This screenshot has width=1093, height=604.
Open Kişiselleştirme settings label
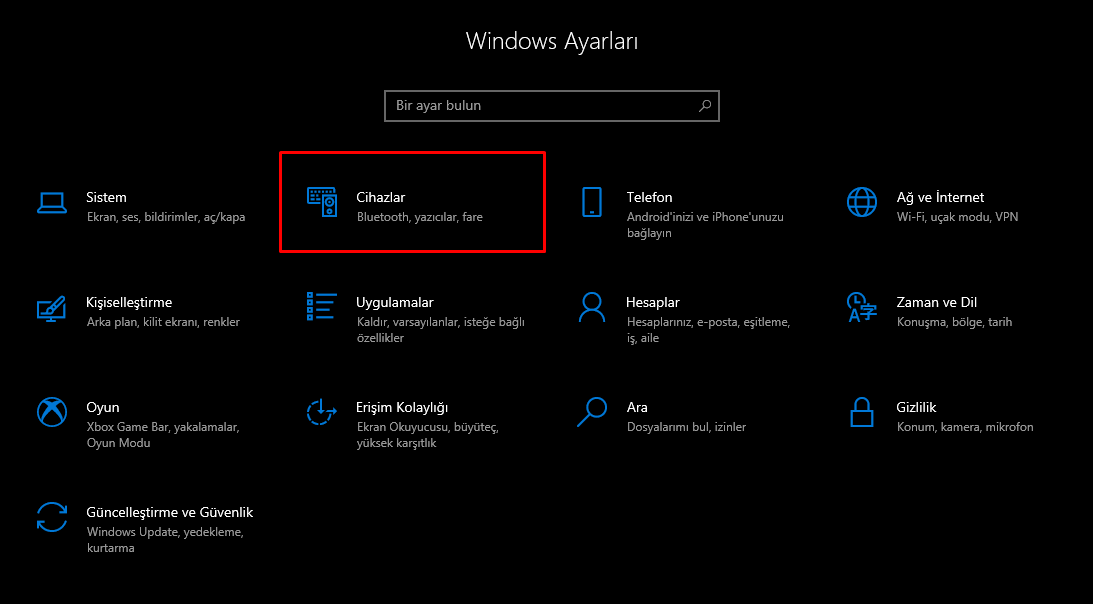129,303
